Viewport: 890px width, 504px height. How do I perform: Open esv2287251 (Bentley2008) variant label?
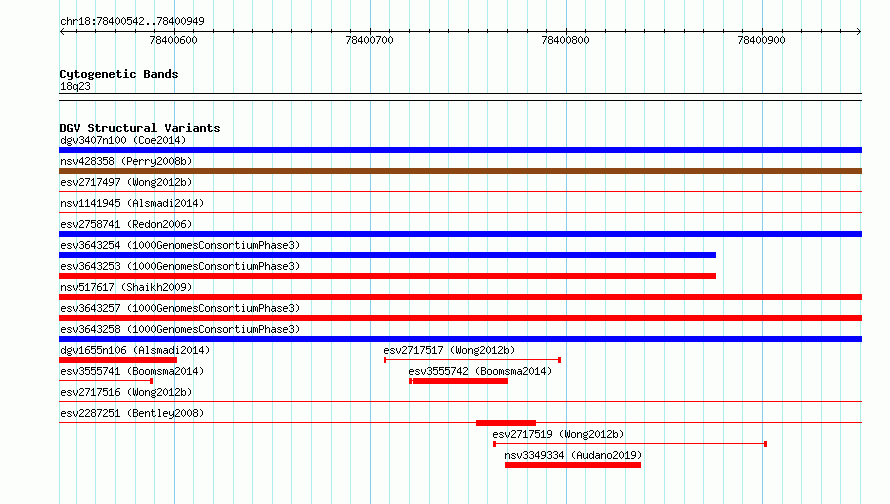(132, 413)
